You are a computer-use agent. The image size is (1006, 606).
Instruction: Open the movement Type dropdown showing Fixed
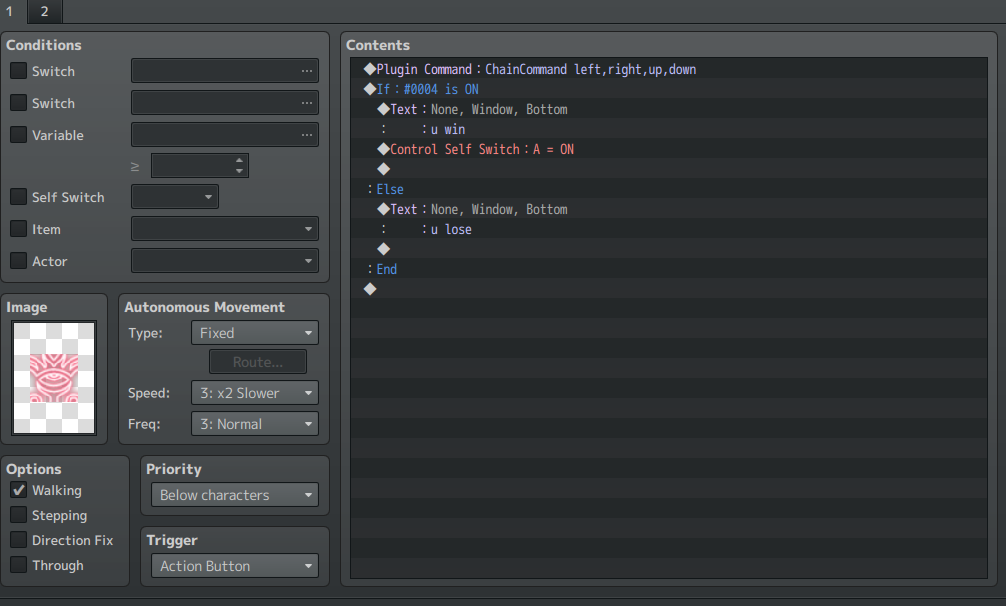coord(255,333)
